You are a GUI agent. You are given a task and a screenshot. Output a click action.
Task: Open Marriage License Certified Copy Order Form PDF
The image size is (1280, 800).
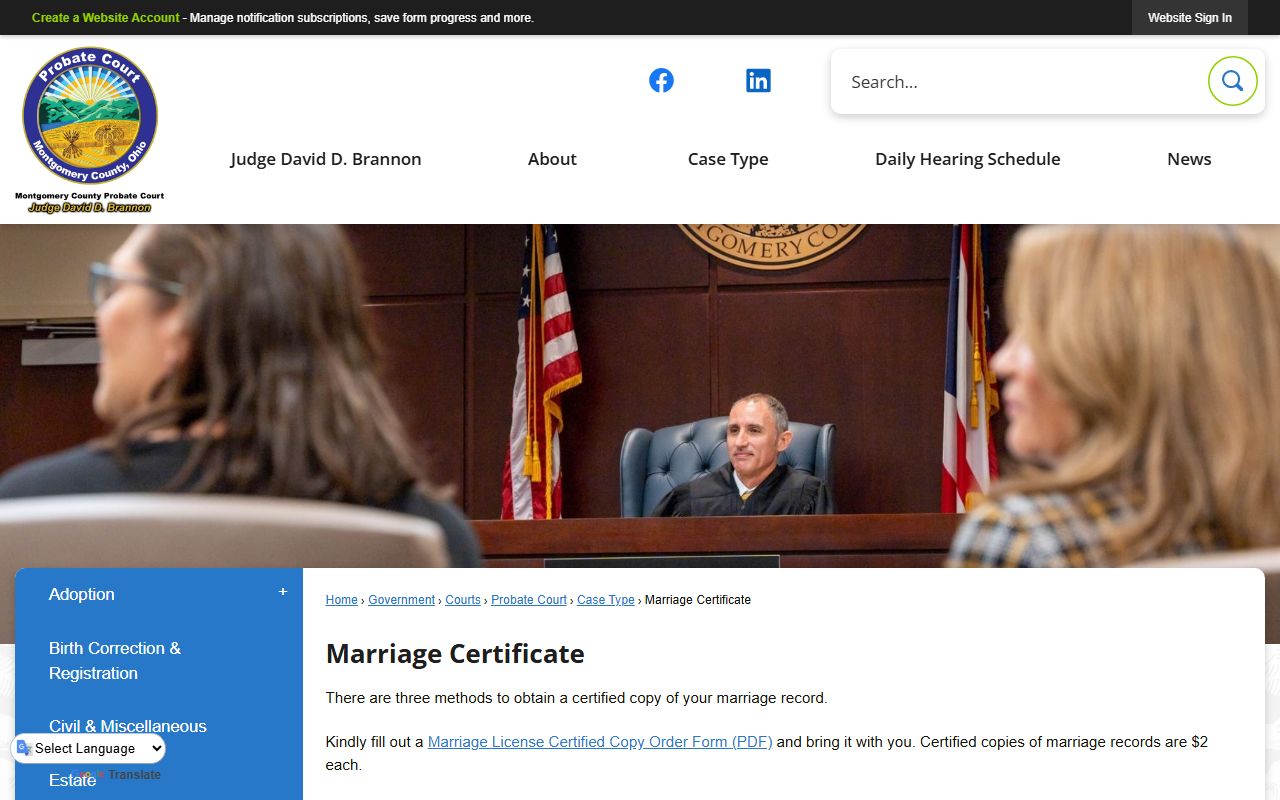(600, 742)
